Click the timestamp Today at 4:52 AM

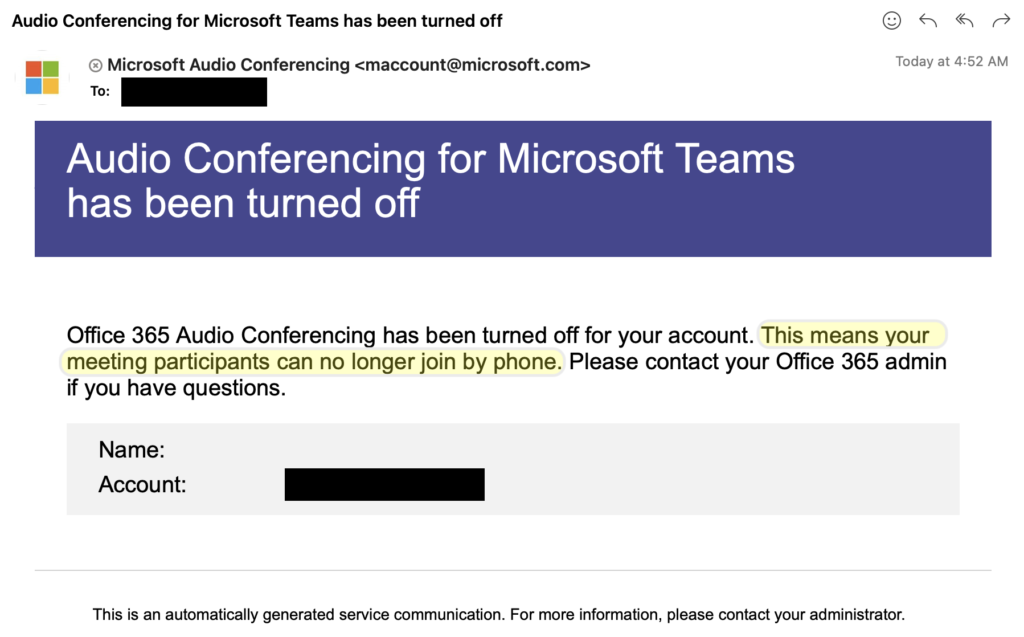(x=952, y=60)
